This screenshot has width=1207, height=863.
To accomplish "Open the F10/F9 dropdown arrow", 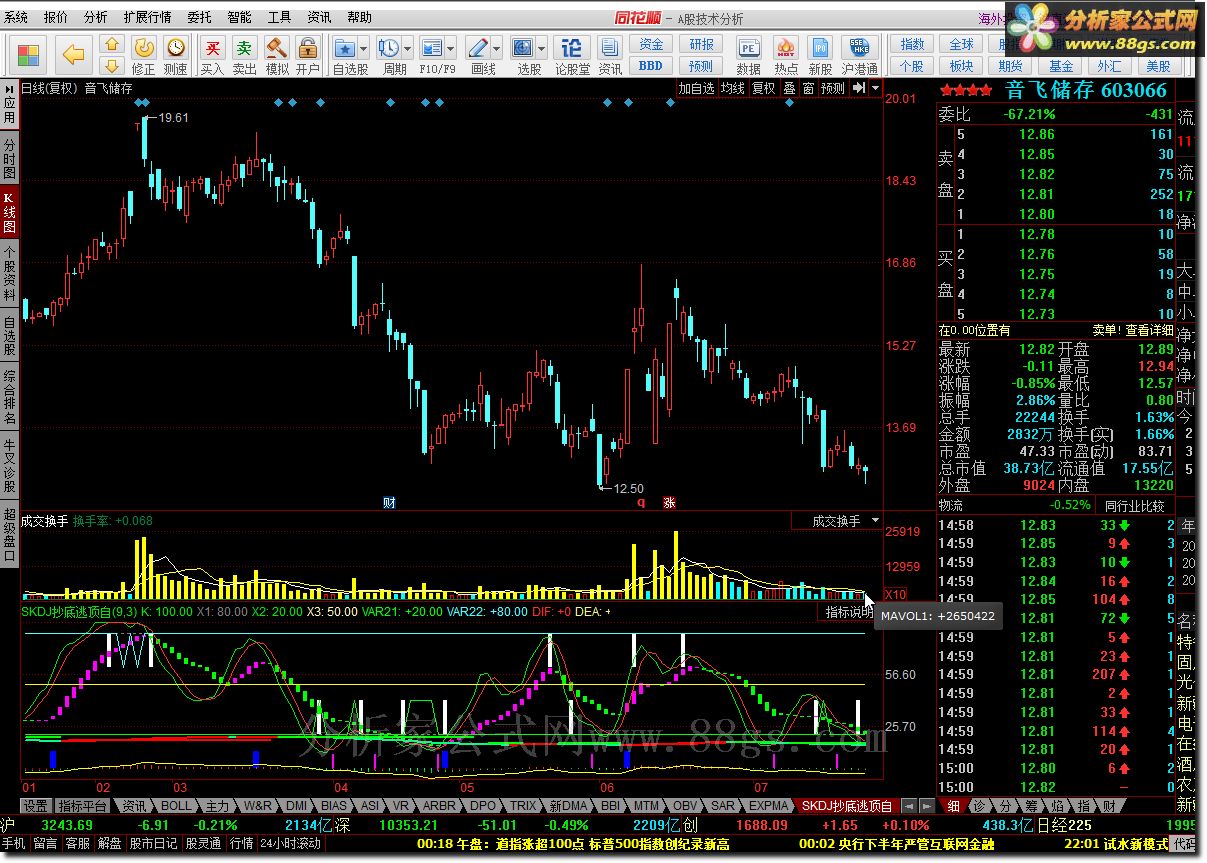I will click(451, 47).
